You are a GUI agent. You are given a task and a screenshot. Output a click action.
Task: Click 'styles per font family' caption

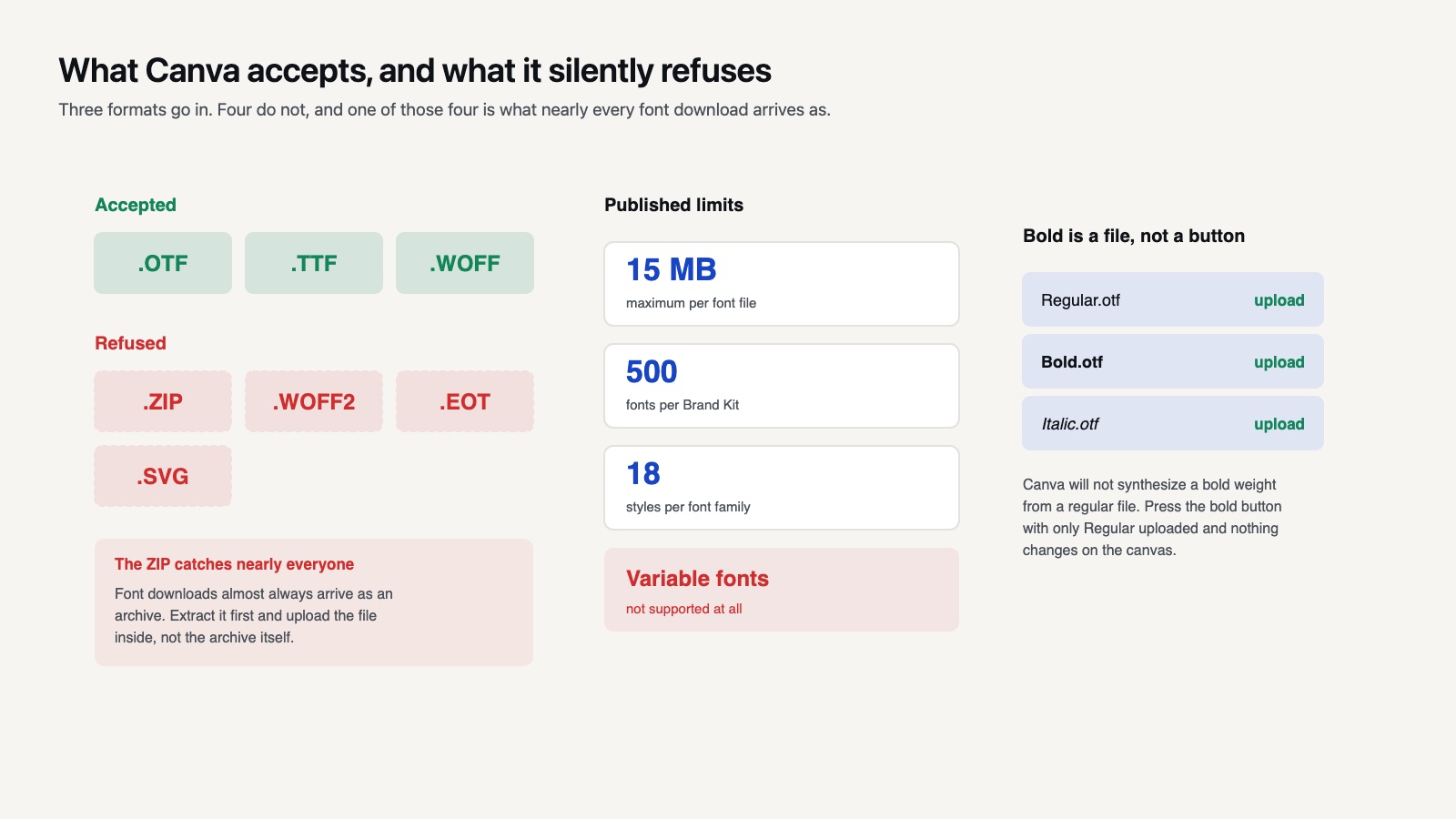coord(688,507)
